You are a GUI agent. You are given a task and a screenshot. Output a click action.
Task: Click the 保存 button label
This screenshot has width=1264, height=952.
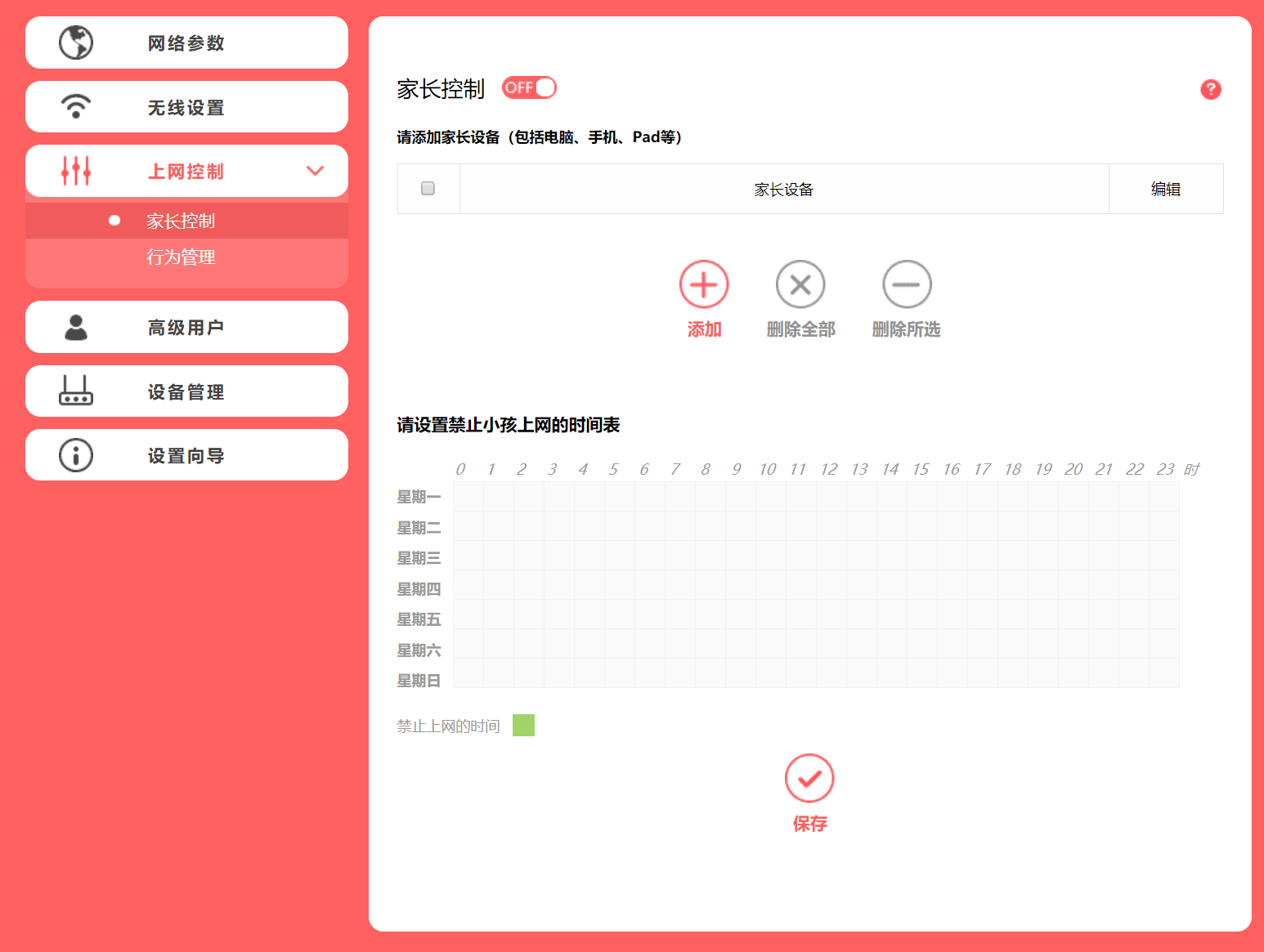[809, 824]
